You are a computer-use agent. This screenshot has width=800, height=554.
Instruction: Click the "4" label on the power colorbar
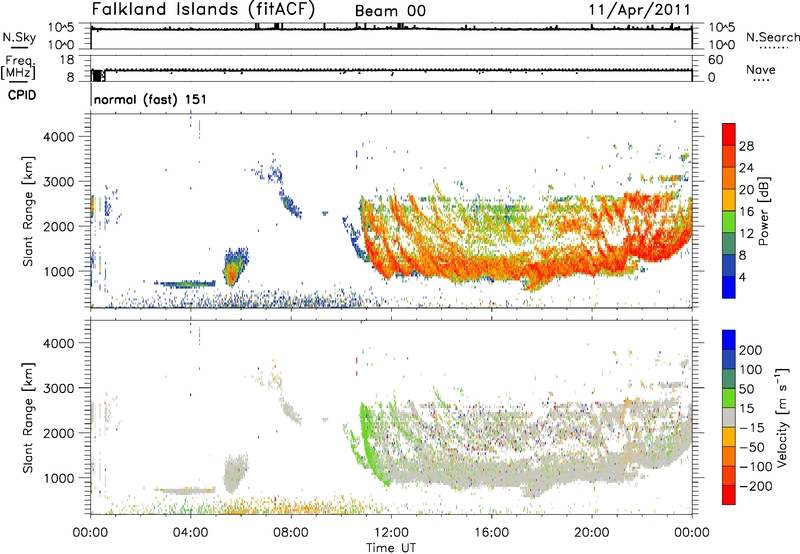point(742,278)
